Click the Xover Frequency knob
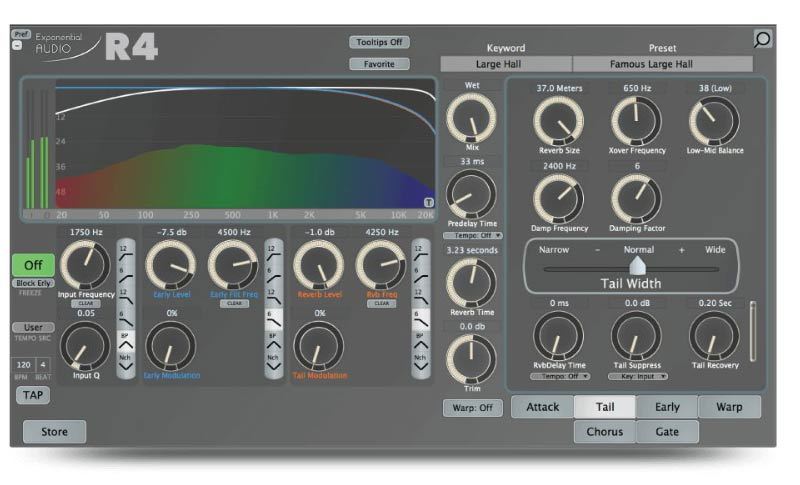Image resolution: width=800 pixels, height=485 pixels. point(636,121)
